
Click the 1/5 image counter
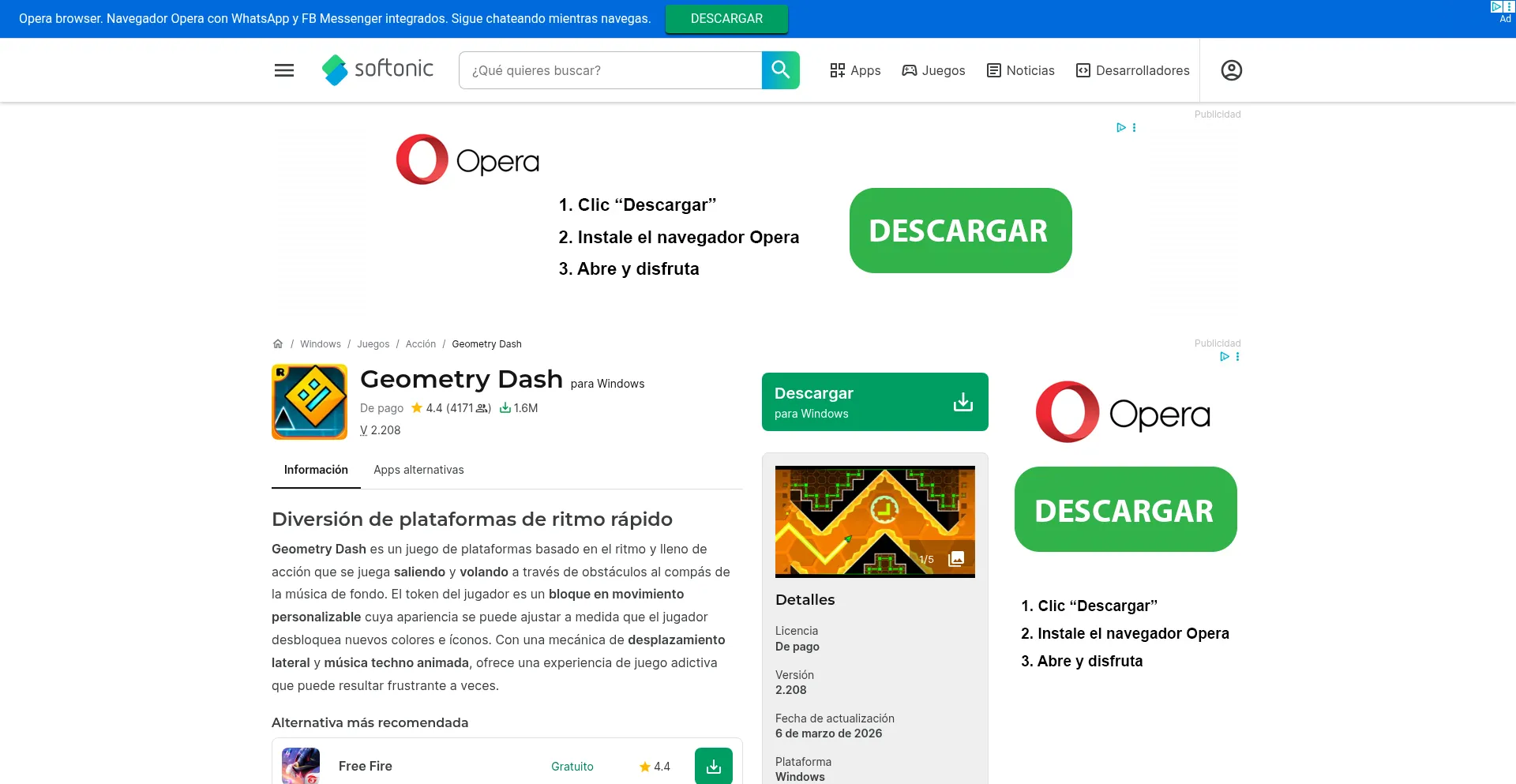926,559
